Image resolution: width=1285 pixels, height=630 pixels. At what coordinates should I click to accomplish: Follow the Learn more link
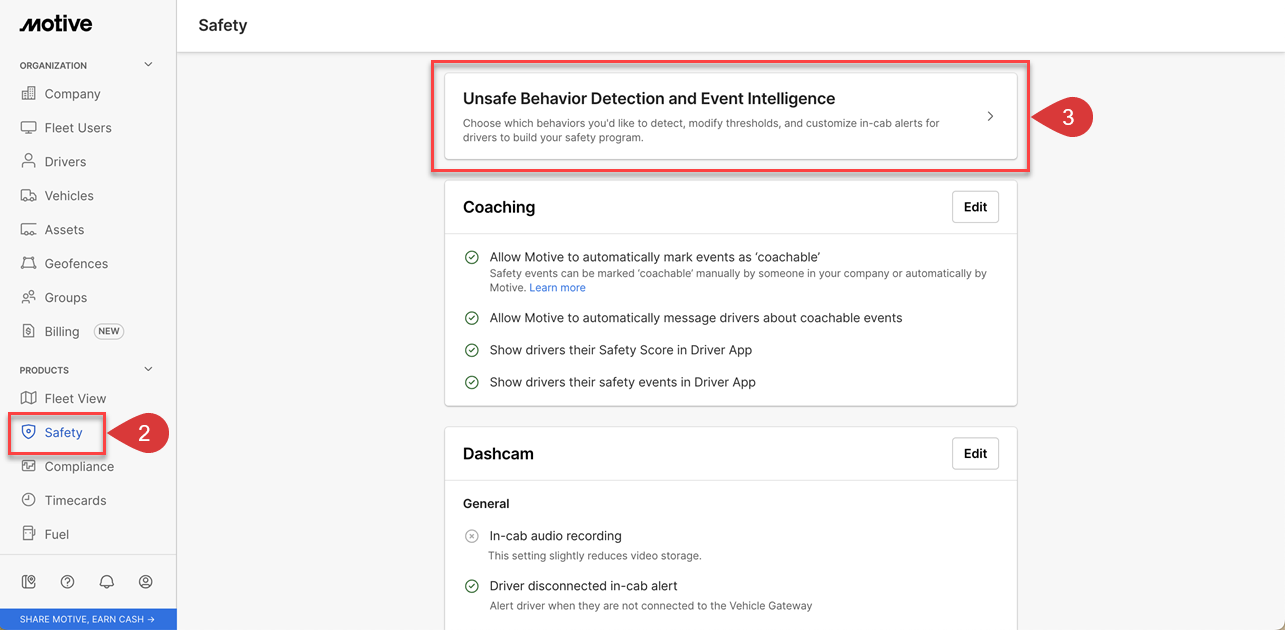click(x=557, y=288)
